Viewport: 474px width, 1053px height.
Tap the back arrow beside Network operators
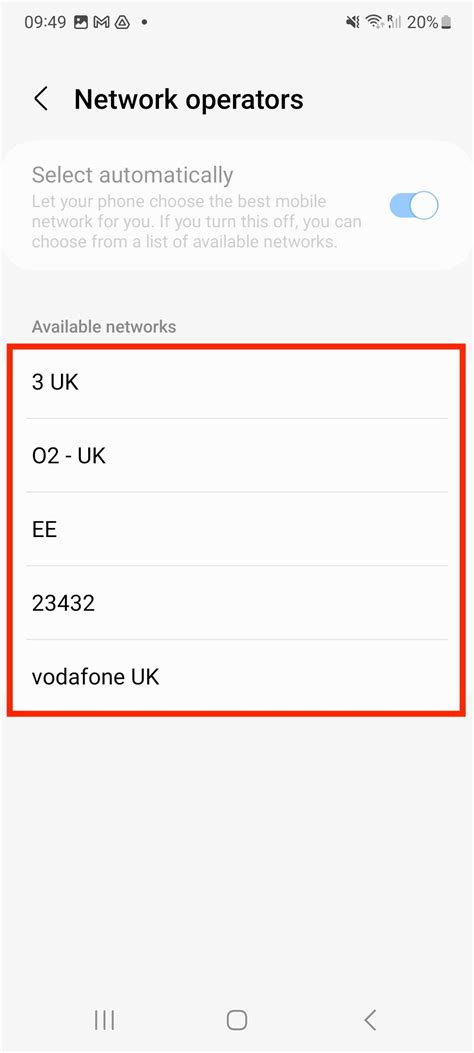pyautogui.click(x=41, y=99)
